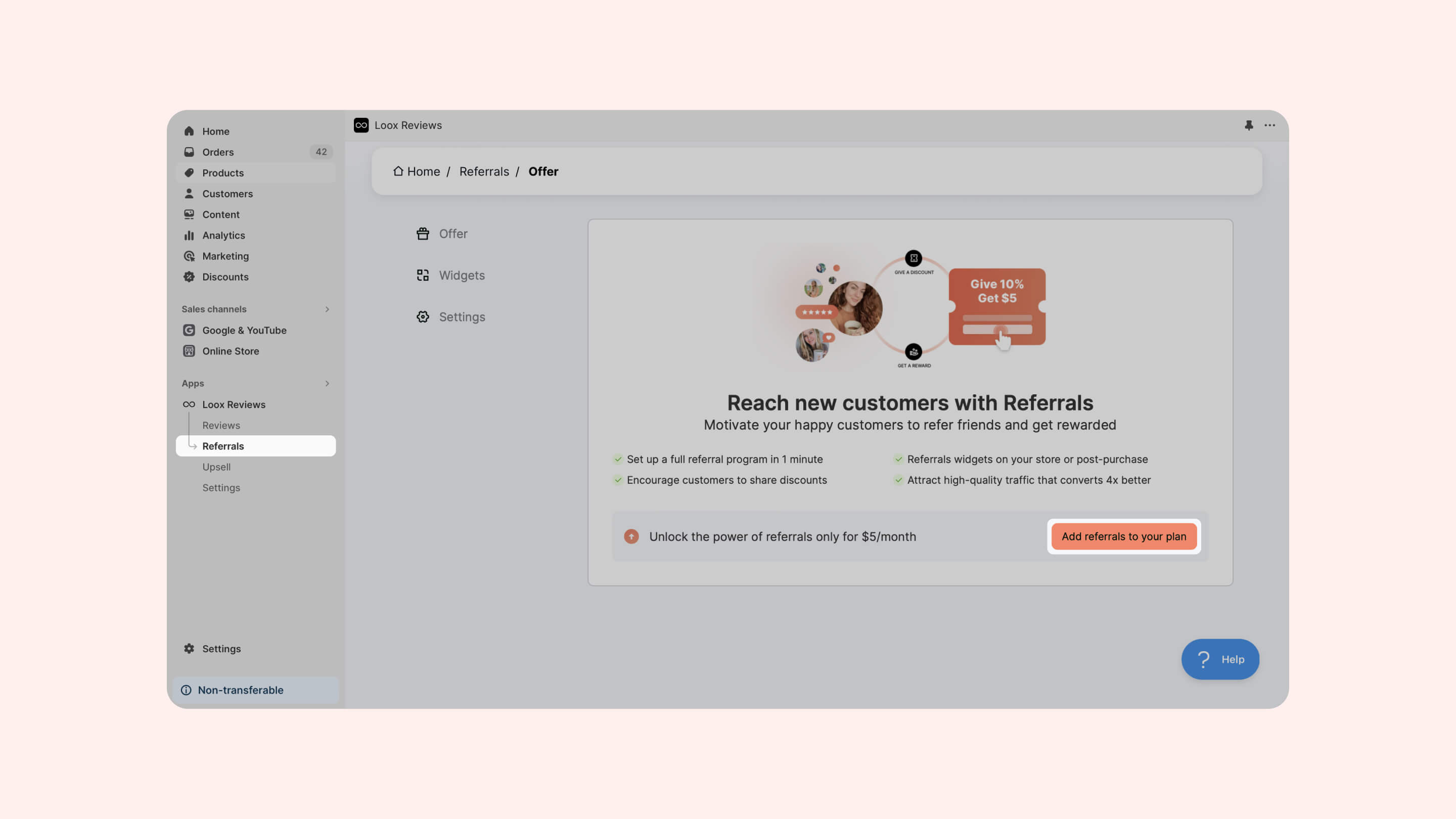Select the Widgets grid icon

(423, 275)
